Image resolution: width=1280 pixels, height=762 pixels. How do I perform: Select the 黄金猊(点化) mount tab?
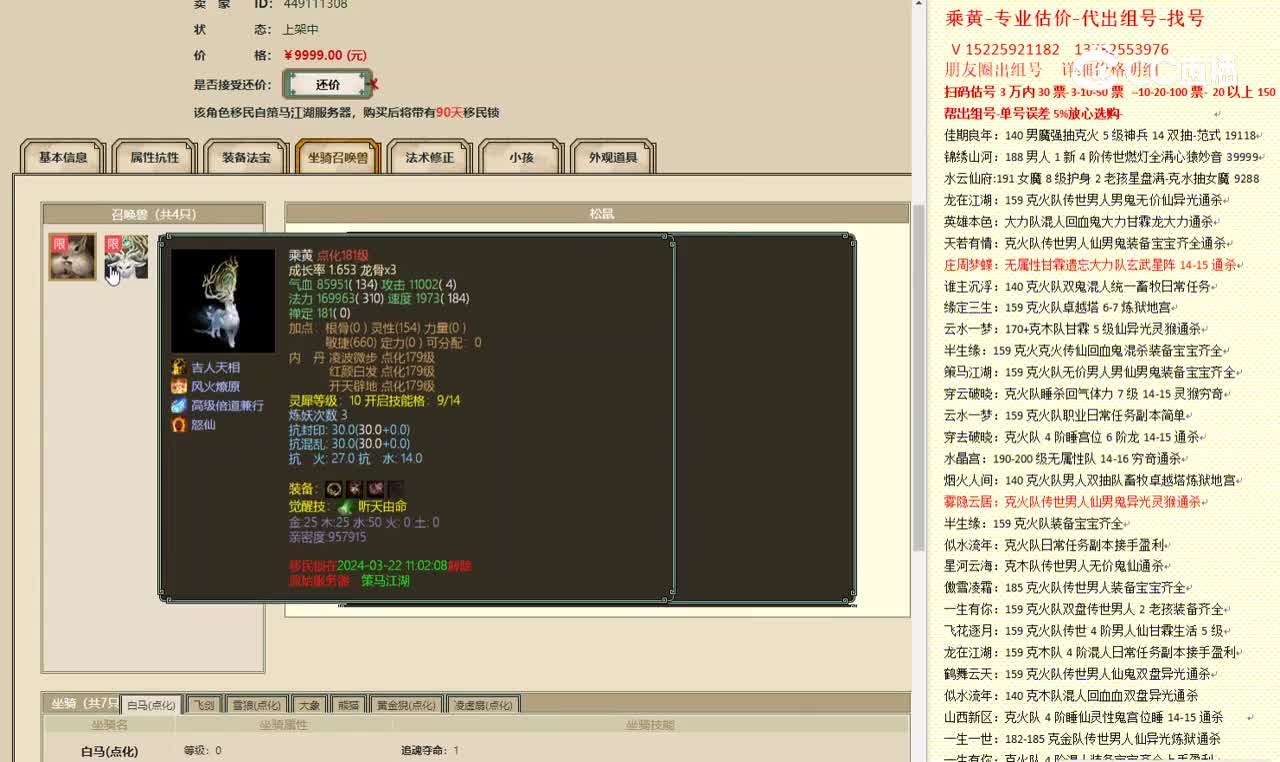[x=405, y=705]
